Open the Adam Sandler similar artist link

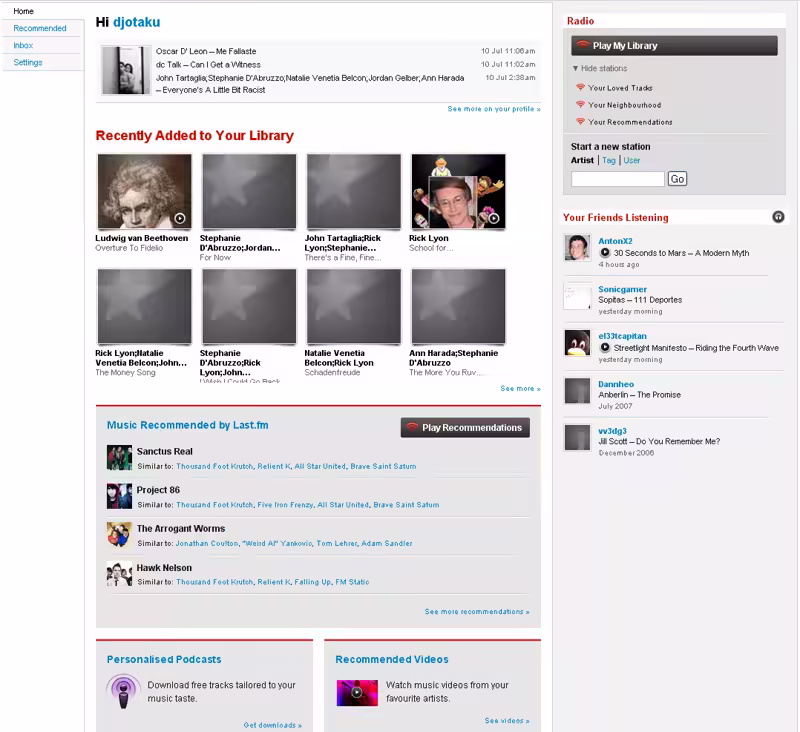(x=387, y=543)
